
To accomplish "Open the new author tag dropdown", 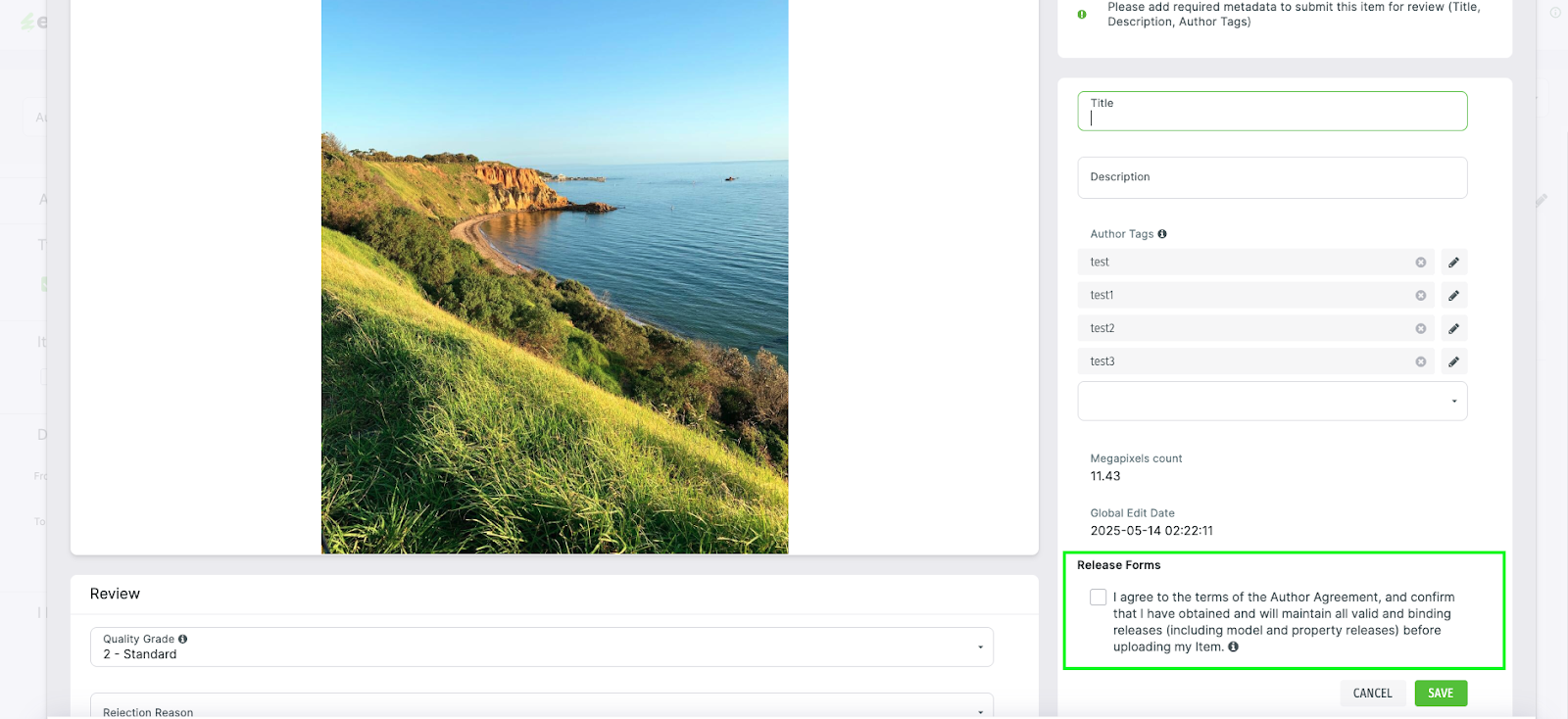I will click(x=1271, y=402).
